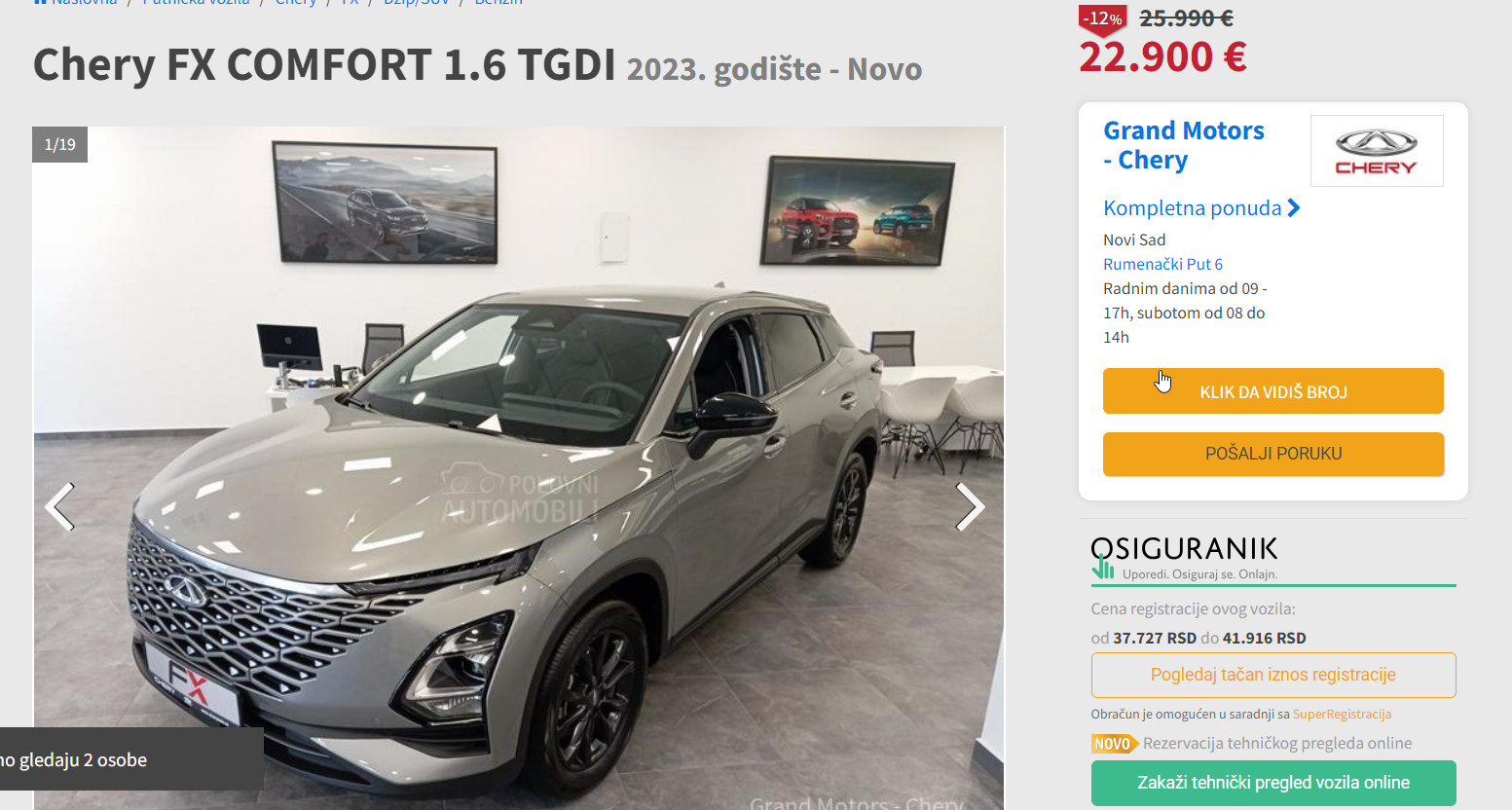Open the Grand Motors - Chery dealer page
Image resolution: width=1512 pixels, height=810 pixels.
(1184, 145)
